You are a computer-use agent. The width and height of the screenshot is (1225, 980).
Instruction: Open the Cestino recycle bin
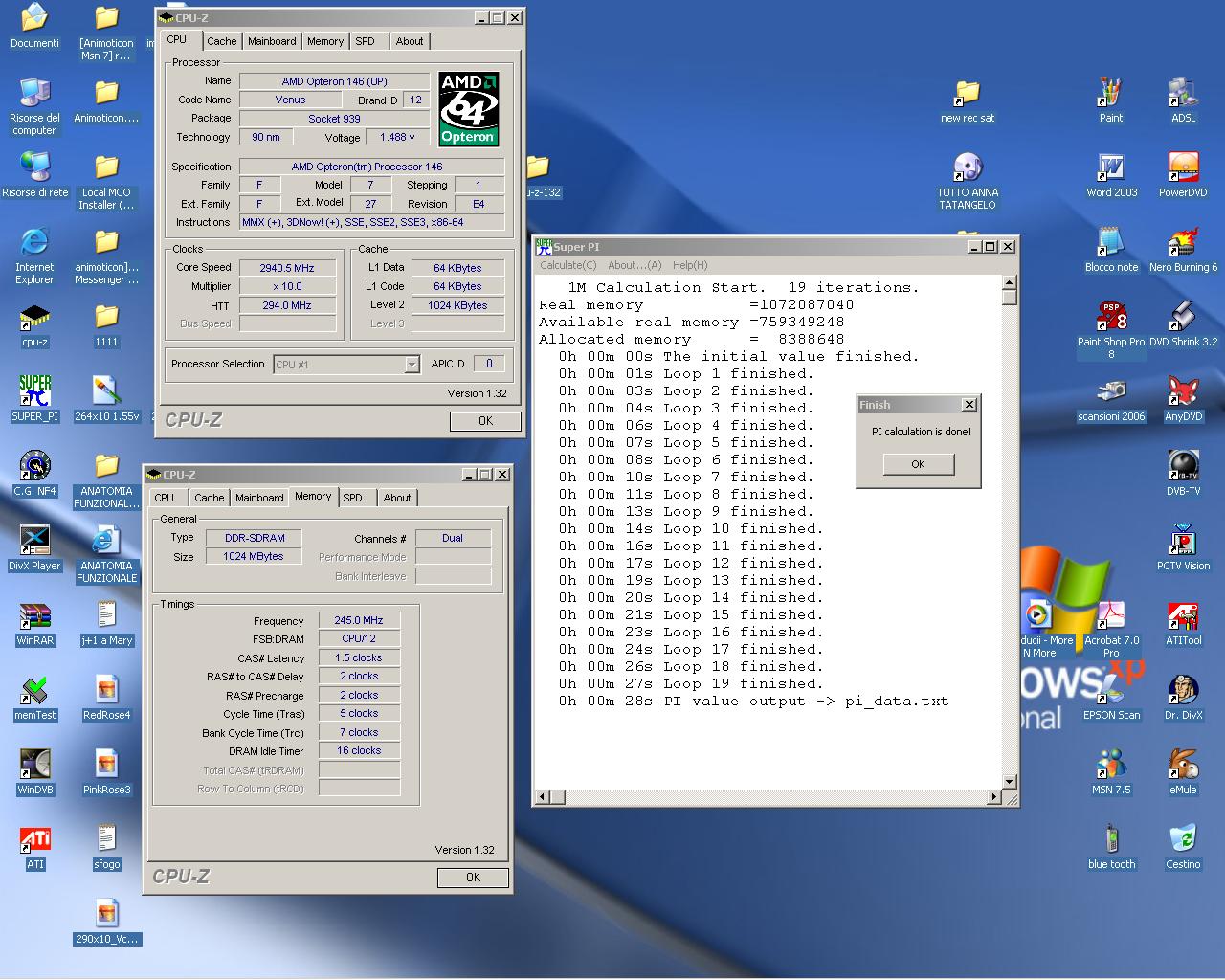coord(1183,847)
